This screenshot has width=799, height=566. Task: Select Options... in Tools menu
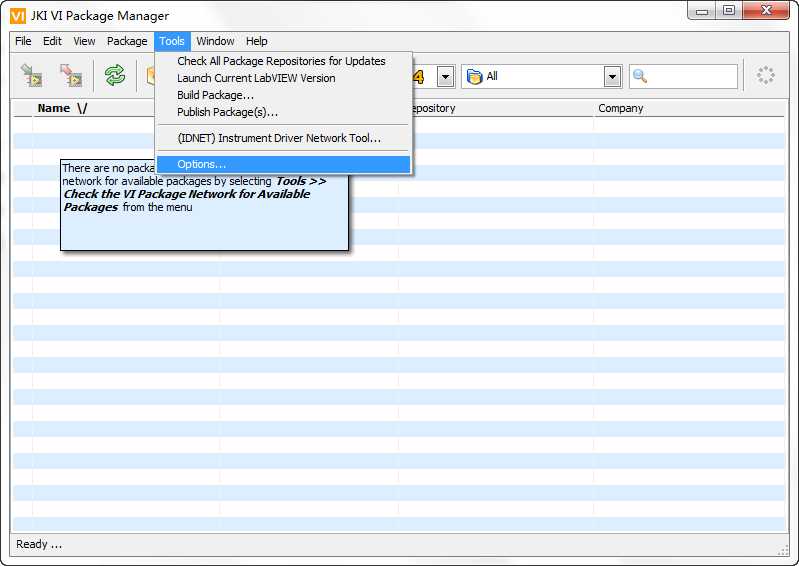click(283, 165)
